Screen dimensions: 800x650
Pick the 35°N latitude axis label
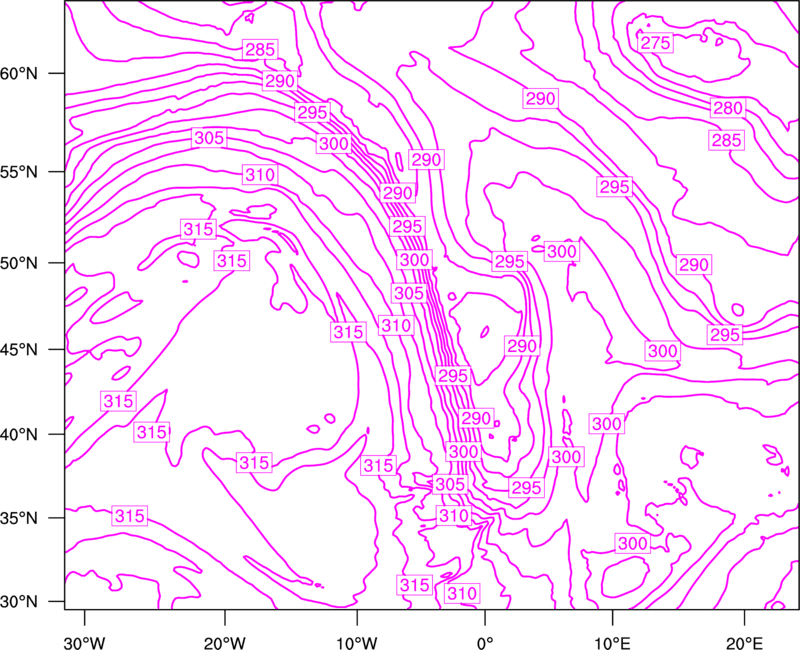click(x=19, y=518)
